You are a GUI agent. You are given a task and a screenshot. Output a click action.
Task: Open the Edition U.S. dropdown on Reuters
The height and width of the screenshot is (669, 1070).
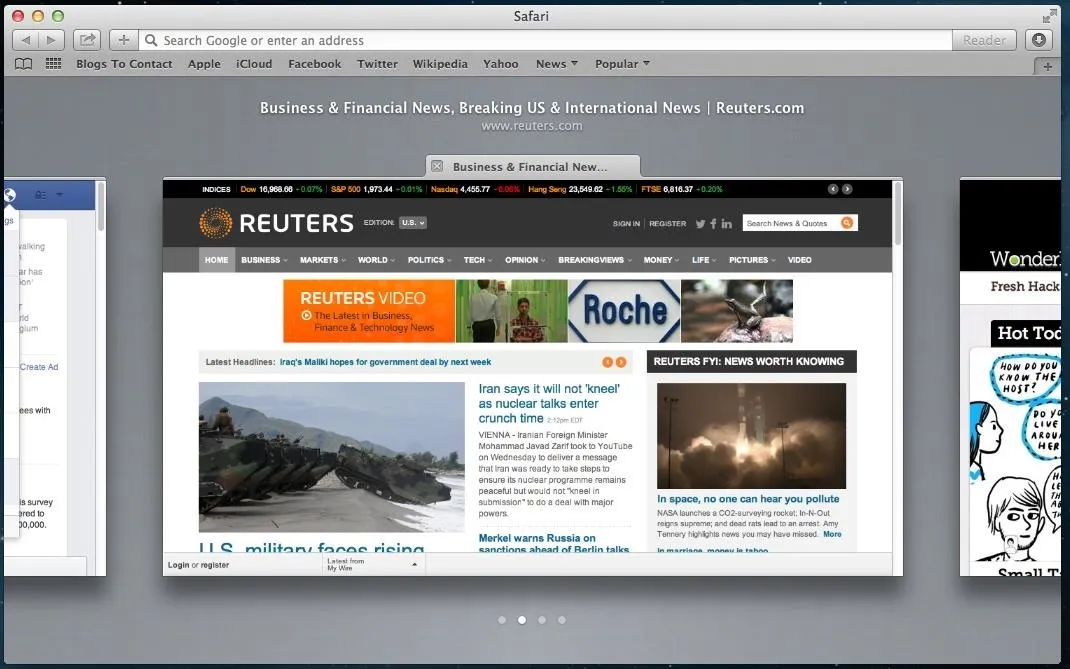tap(412, 223)
